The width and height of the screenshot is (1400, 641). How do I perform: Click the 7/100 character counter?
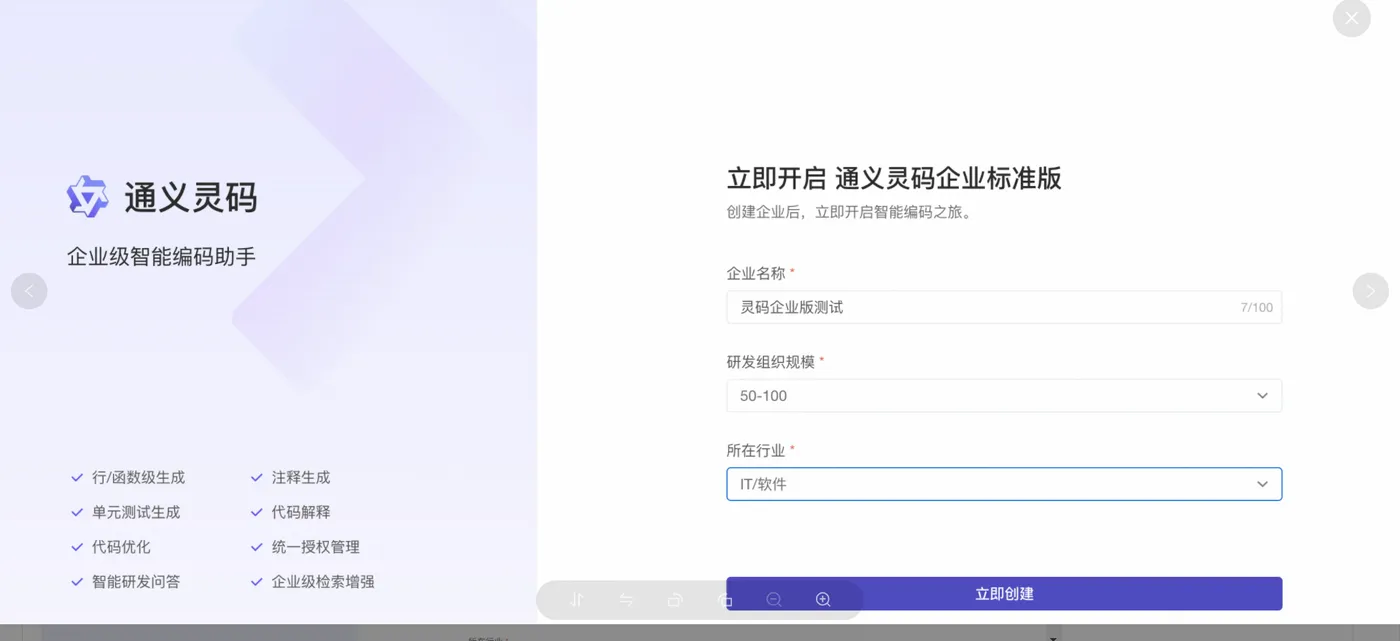[x=1257, y=308]
